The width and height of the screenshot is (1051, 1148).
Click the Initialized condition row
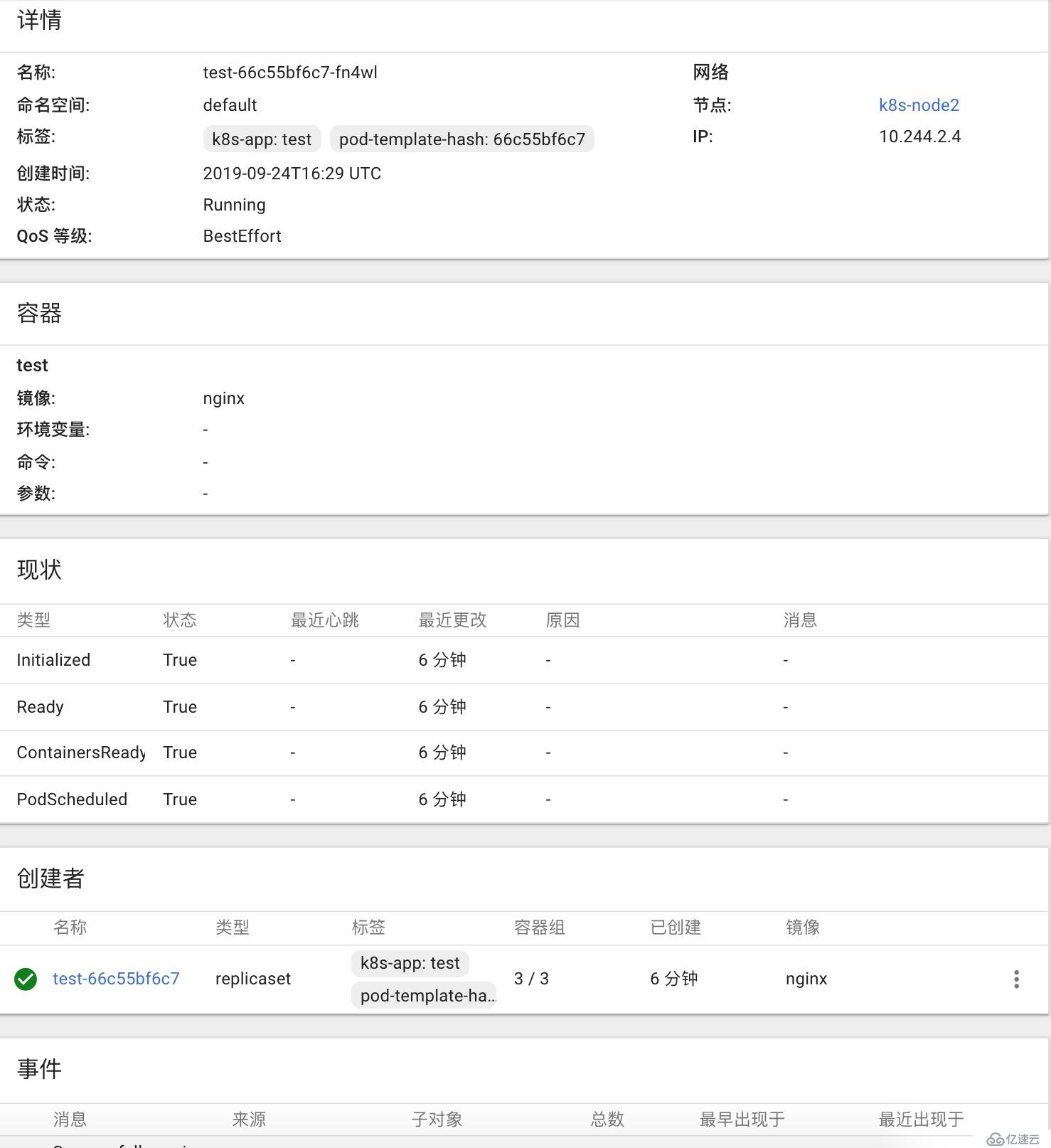(x=525, y=660)
